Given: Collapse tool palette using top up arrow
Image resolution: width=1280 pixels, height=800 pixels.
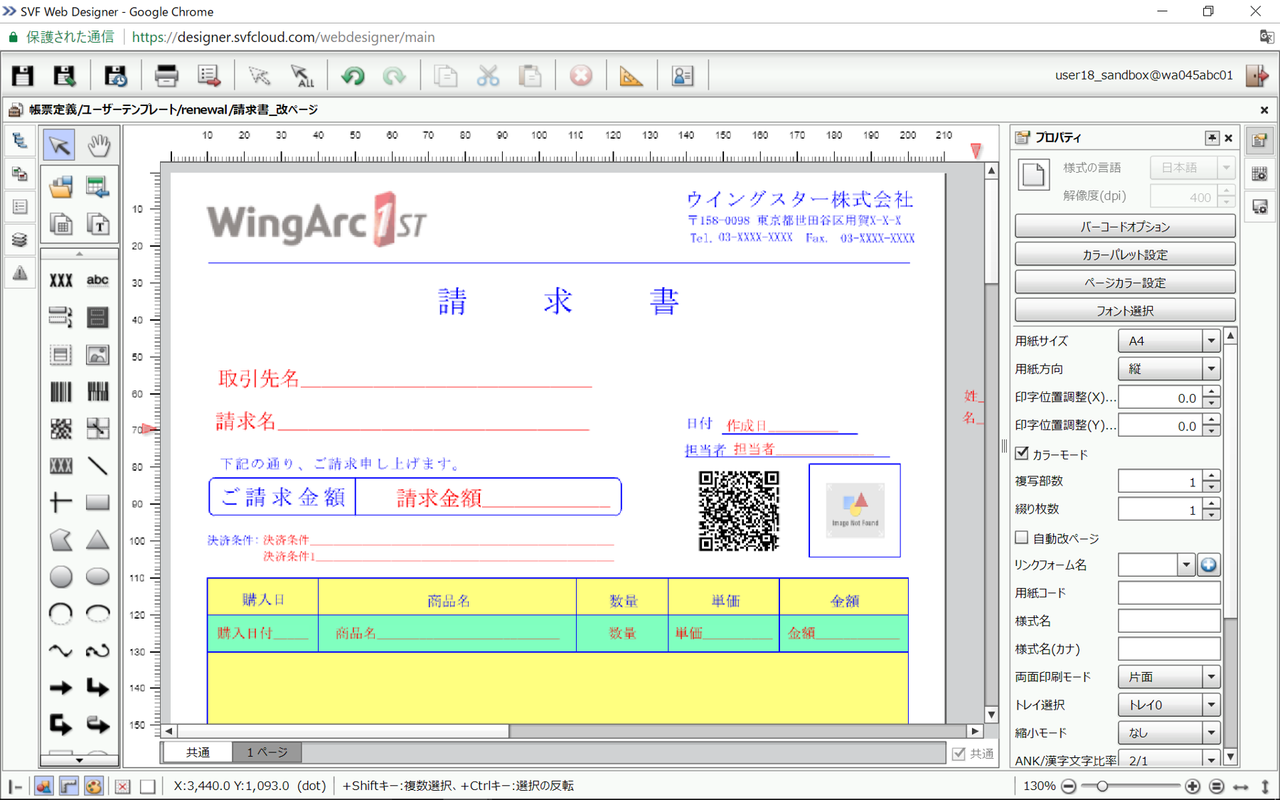Looking at the screenshot, I should (79, 254).
